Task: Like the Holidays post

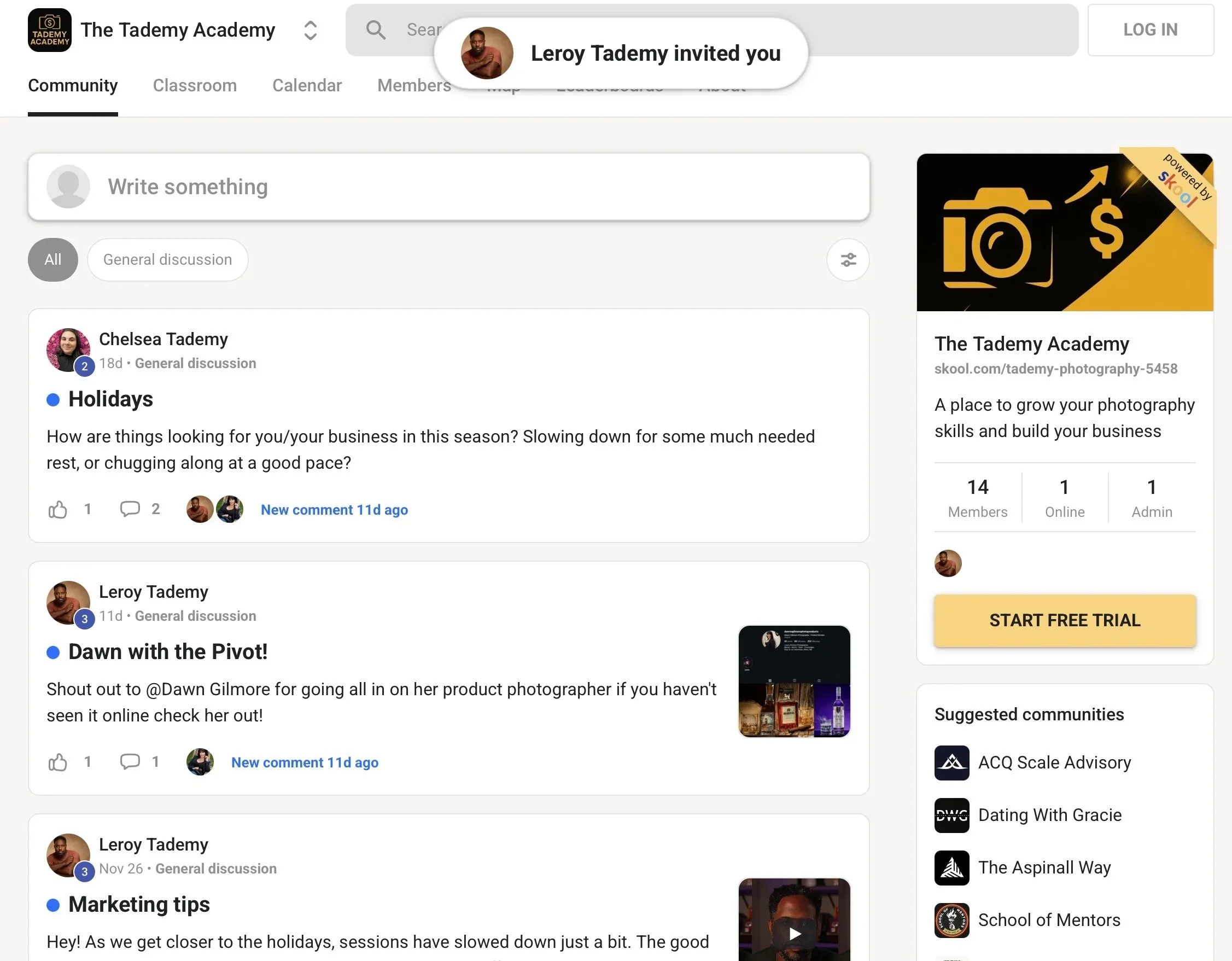Action: pos(57,510)
